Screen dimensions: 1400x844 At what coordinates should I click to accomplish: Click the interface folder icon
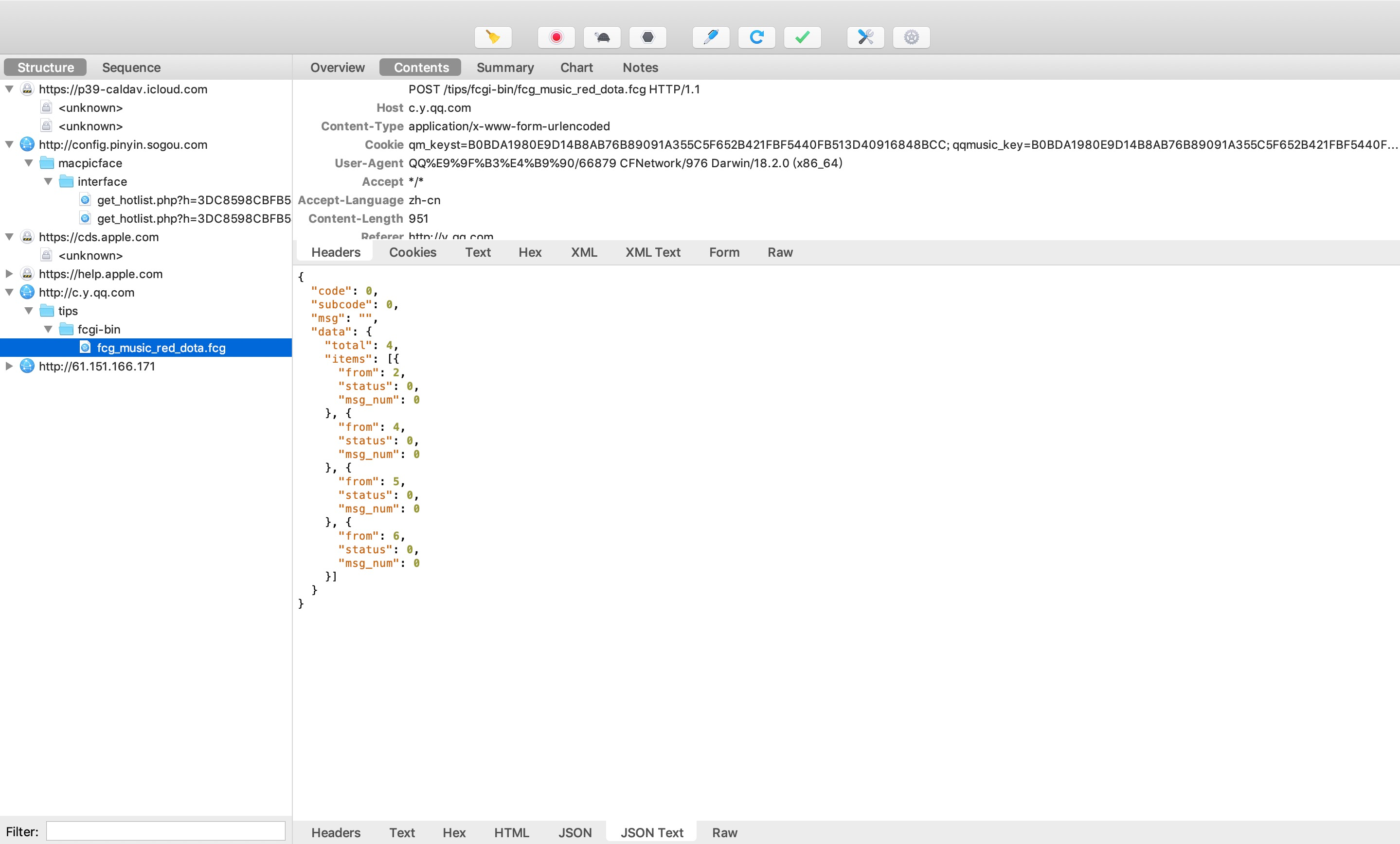(x=67, y=182)
